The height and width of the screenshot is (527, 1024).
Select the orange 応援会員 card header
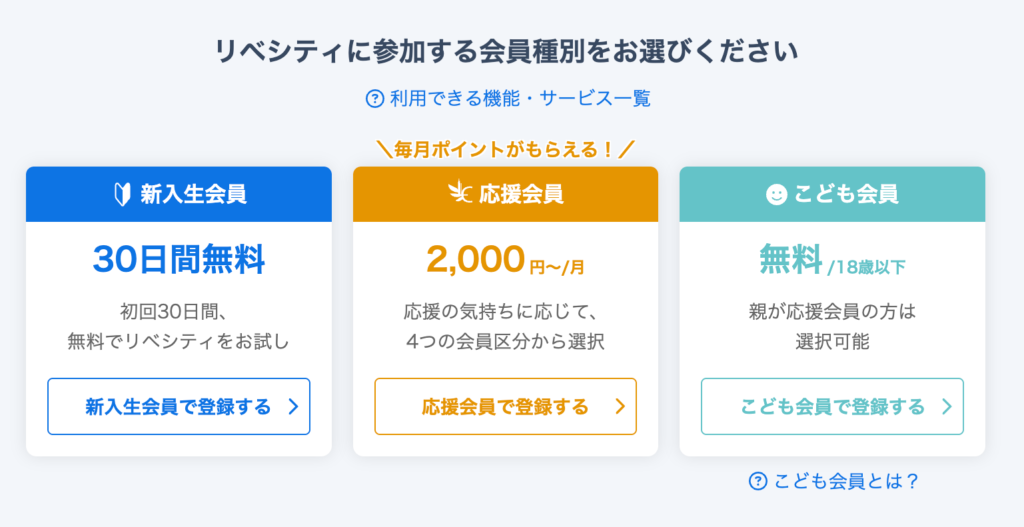tap(505, 194)
